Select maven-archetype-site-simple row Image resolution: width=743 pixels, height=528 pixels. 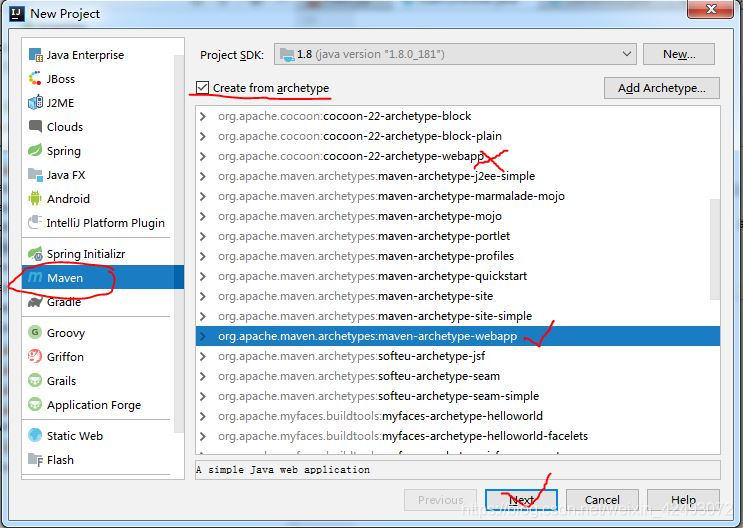(458, 316)
